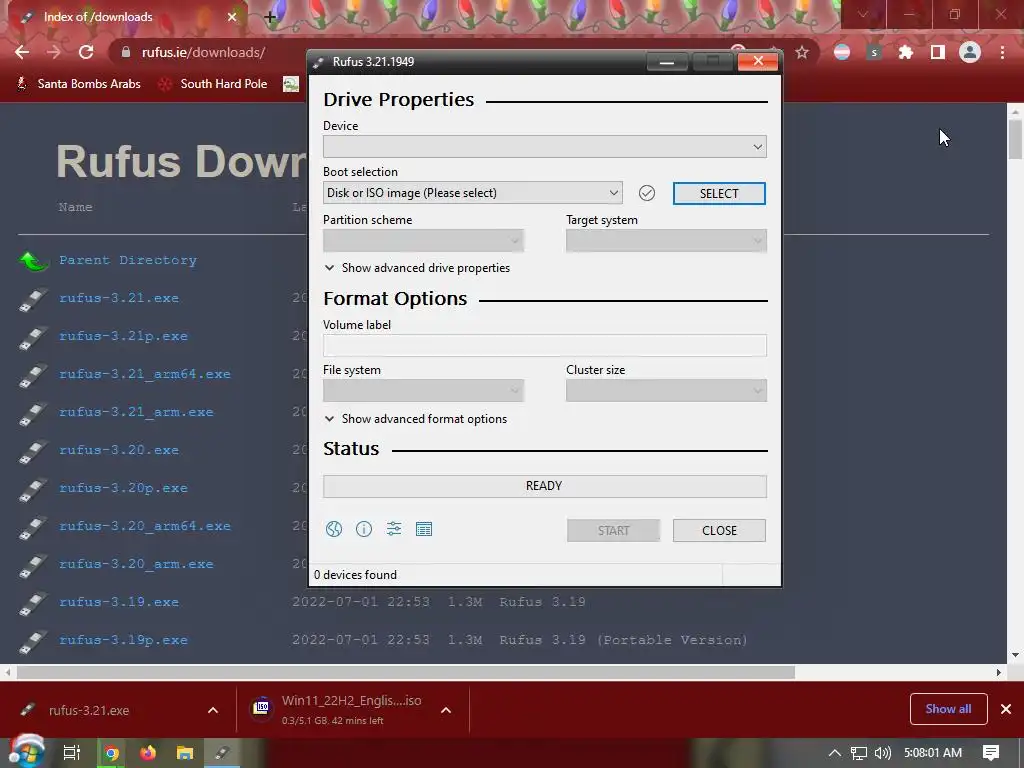
Task: Open the Cluster size dropdown
Action: coord(666,391)
